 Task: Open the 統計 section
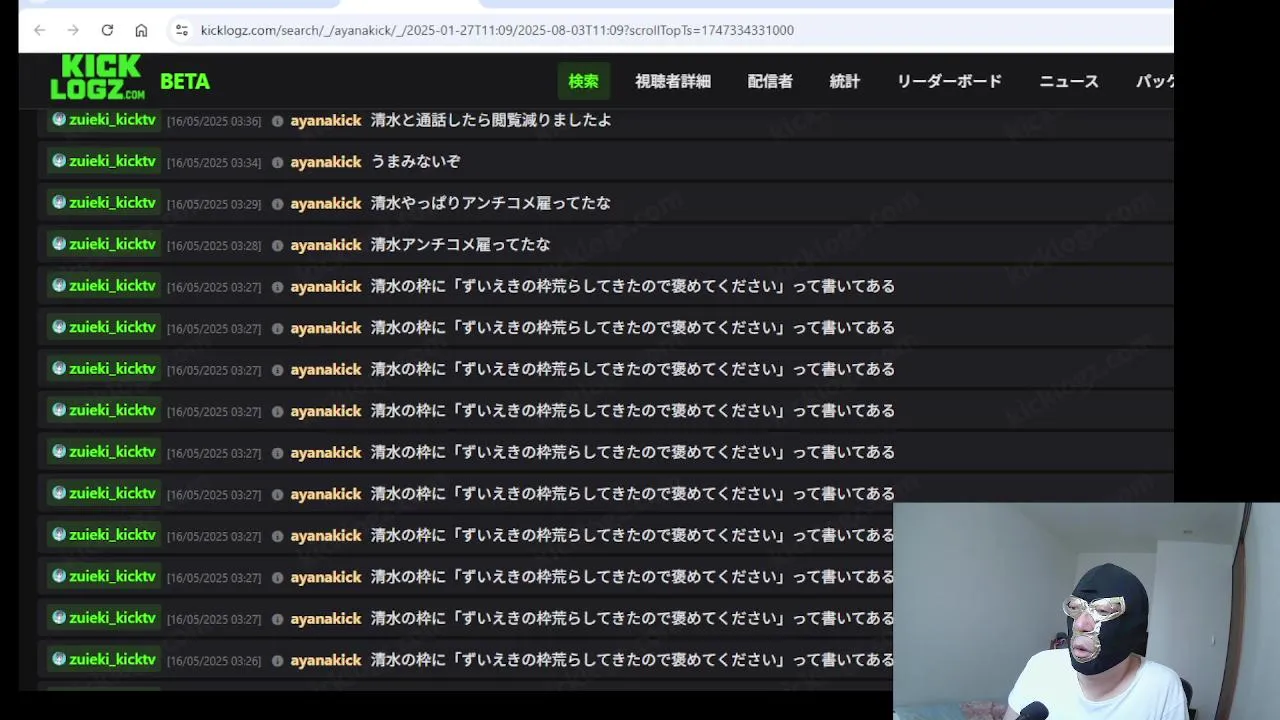pyautogui.click(x=845, y=81)
